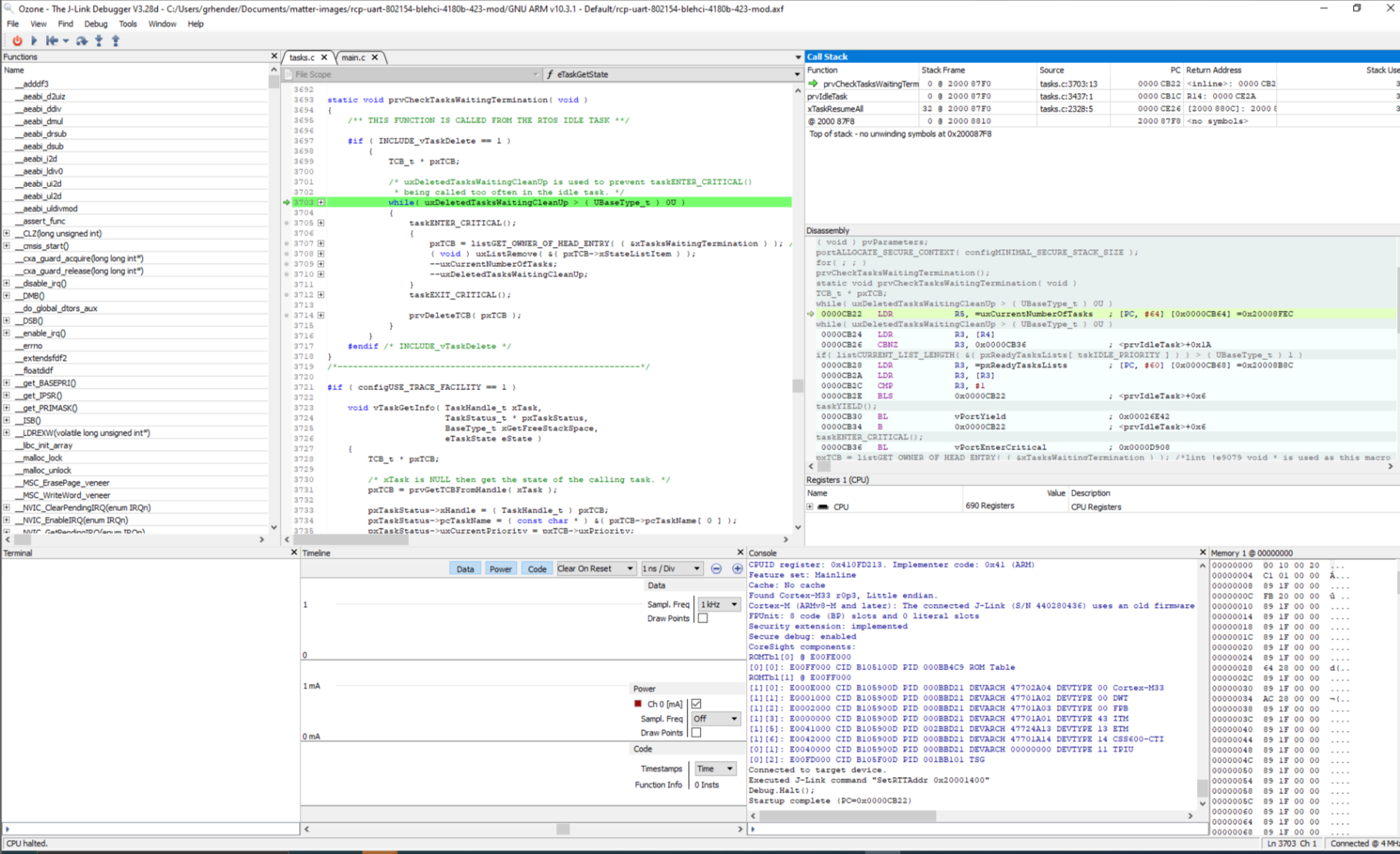Click the zoom-in icon in Timeline panel
The height and width of the screenshot is (854, 1400).
pos(737,569)
